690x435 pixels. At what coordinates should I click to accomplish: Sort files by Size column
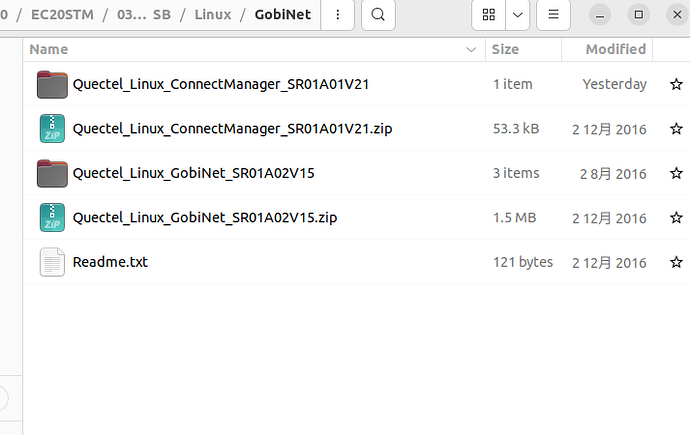505,49
